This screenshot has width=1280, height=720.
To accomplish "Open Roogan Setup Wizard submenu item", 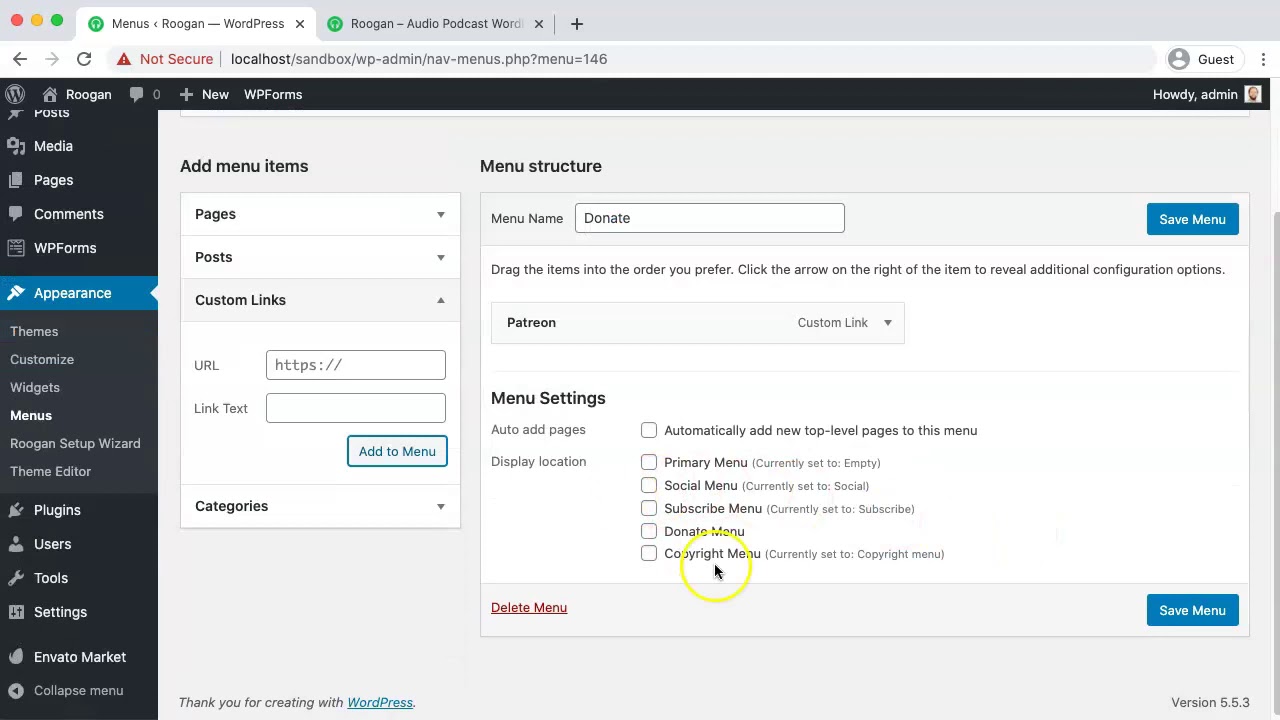I will pos(75,443).
